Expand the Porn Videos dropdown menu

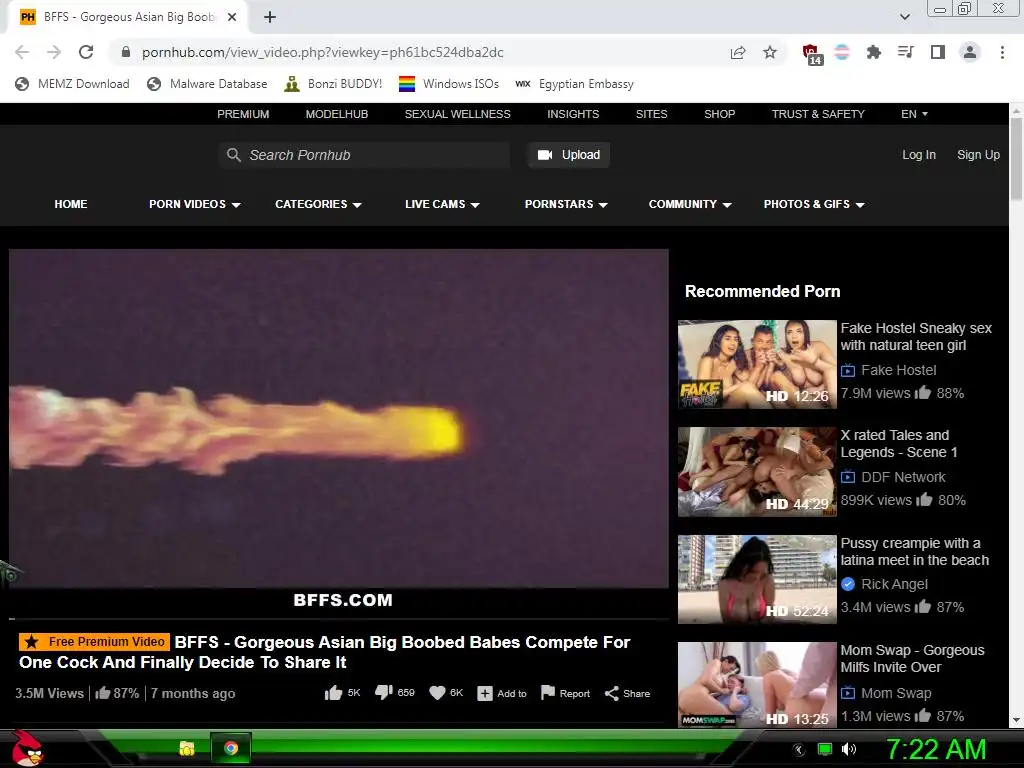[195, 204]
